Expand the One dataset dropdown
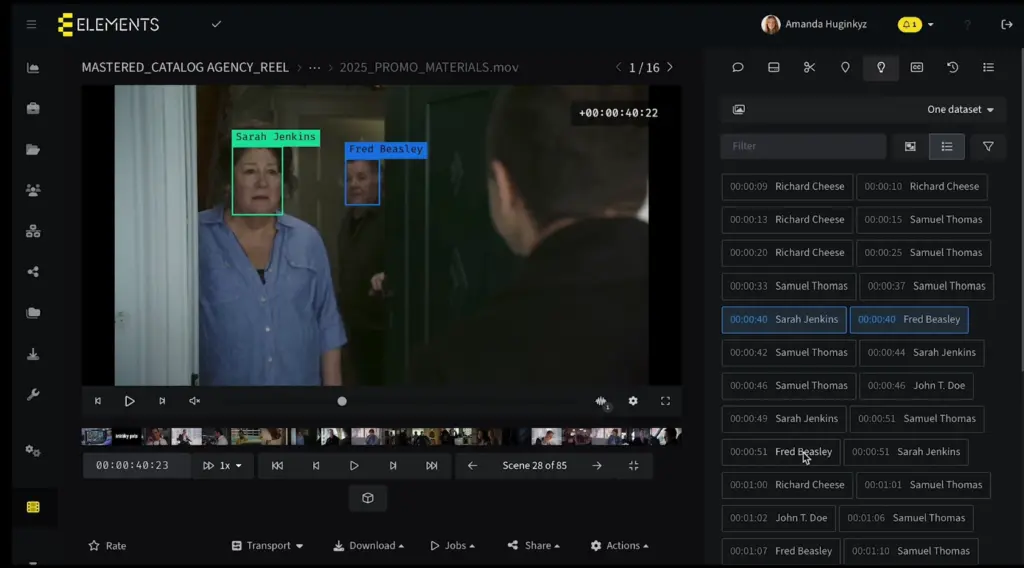 pyautogui.click(x=960, y=110)
